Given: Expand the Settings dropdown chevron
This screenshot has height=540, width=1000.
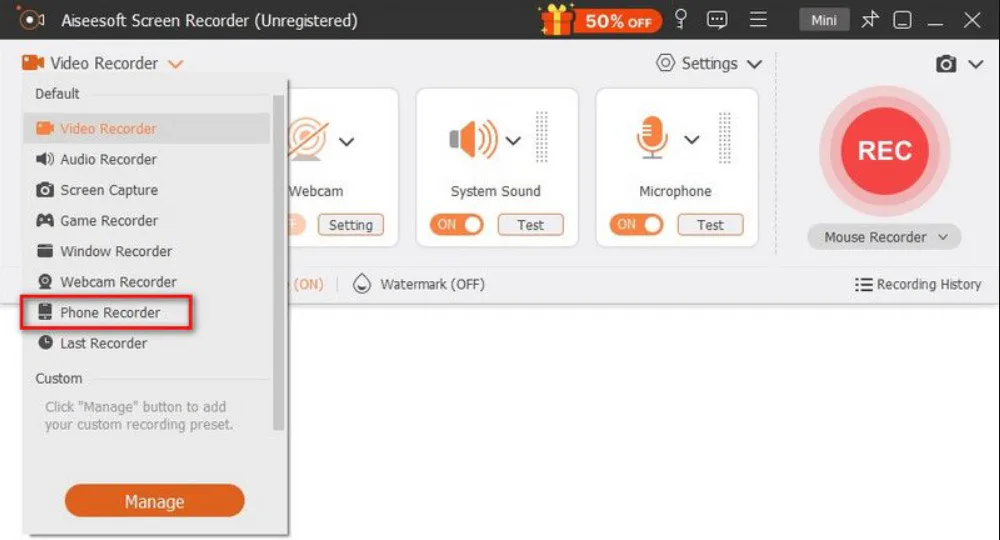Looking at the screenshot, I should pos(754,64).
